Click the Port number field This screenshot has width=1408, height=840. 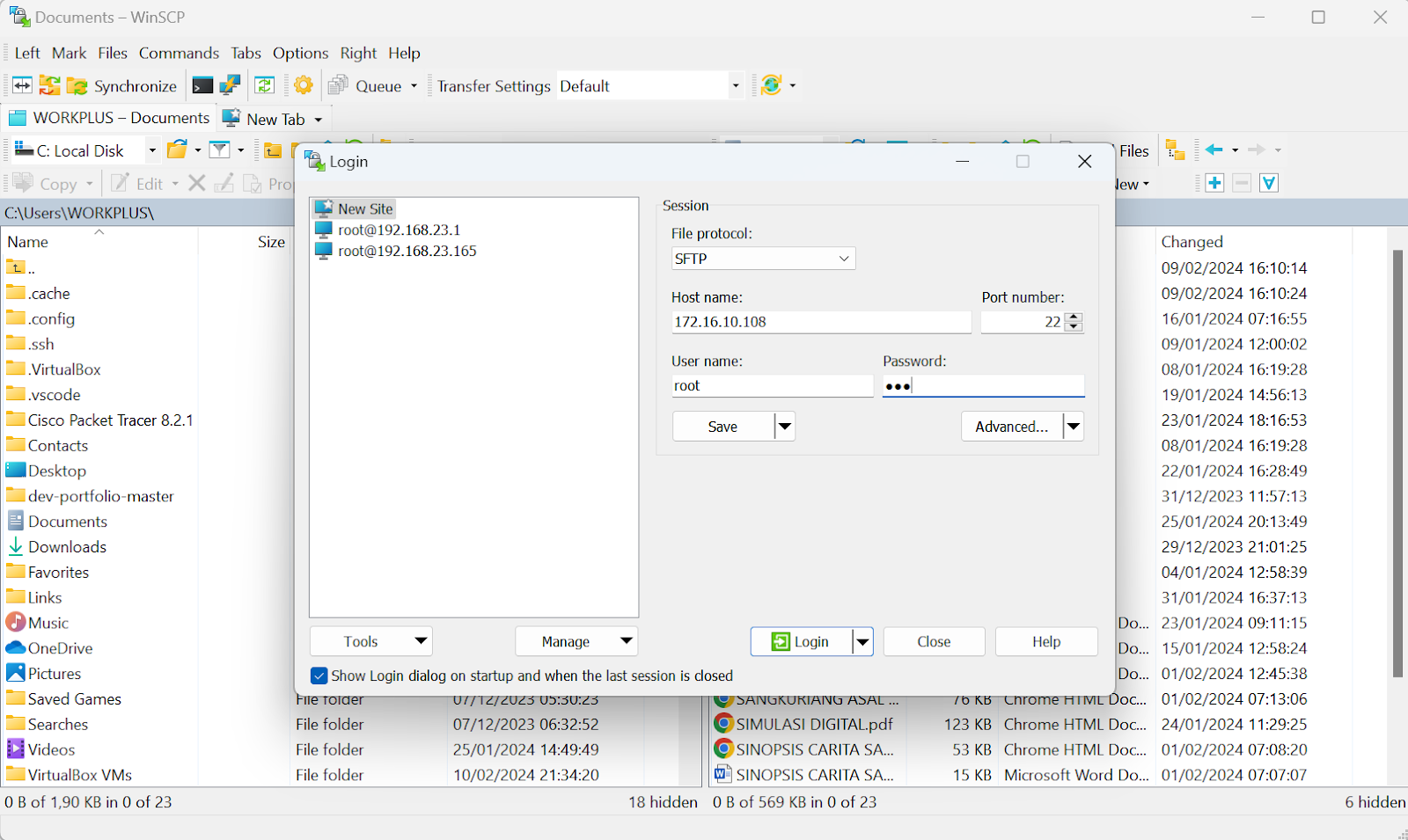tap(1023, 322)
